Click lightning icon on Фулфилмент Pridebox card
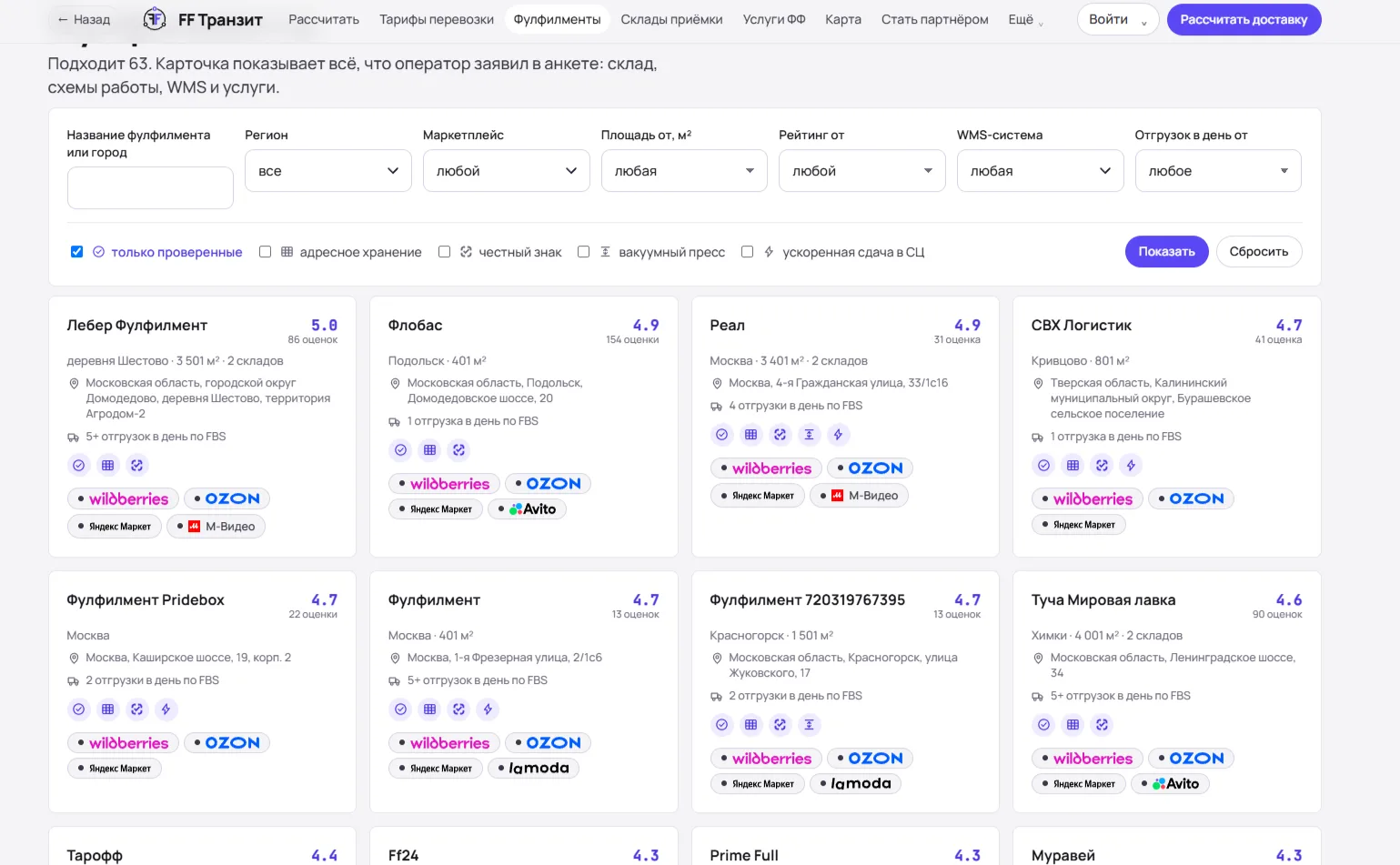 (166, 709)
